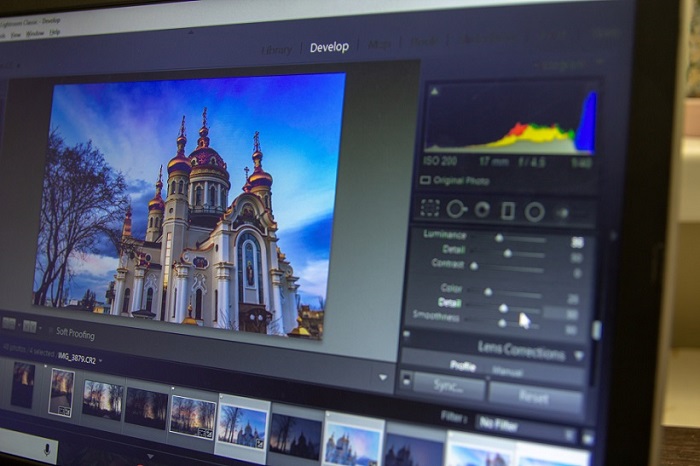Select the portrait-orientation path filmstrip thumbnail

click(x=62, y=393)
